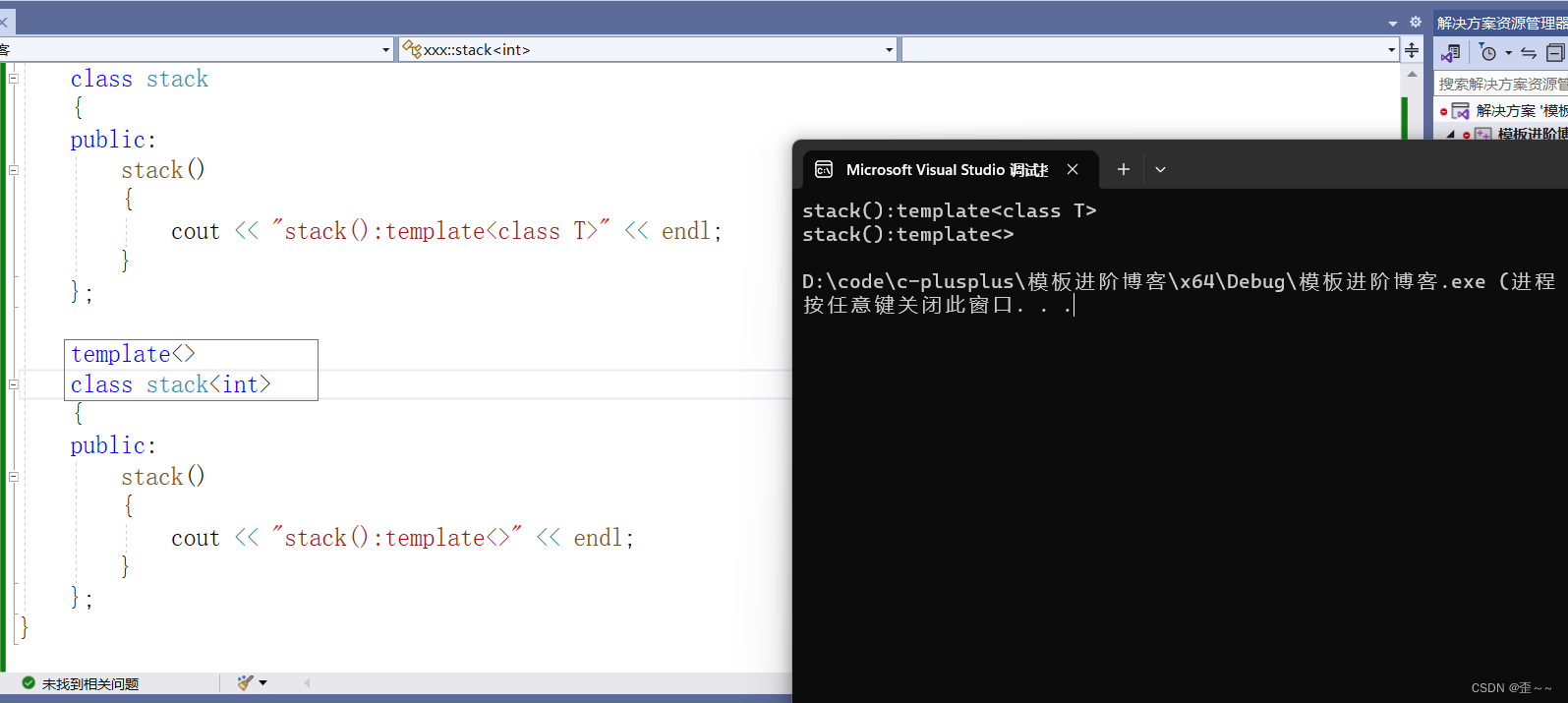Open a new terminal tab with plus
Screen dimensions: 1568x703
pyautogui.click(x=1124, y=169)
